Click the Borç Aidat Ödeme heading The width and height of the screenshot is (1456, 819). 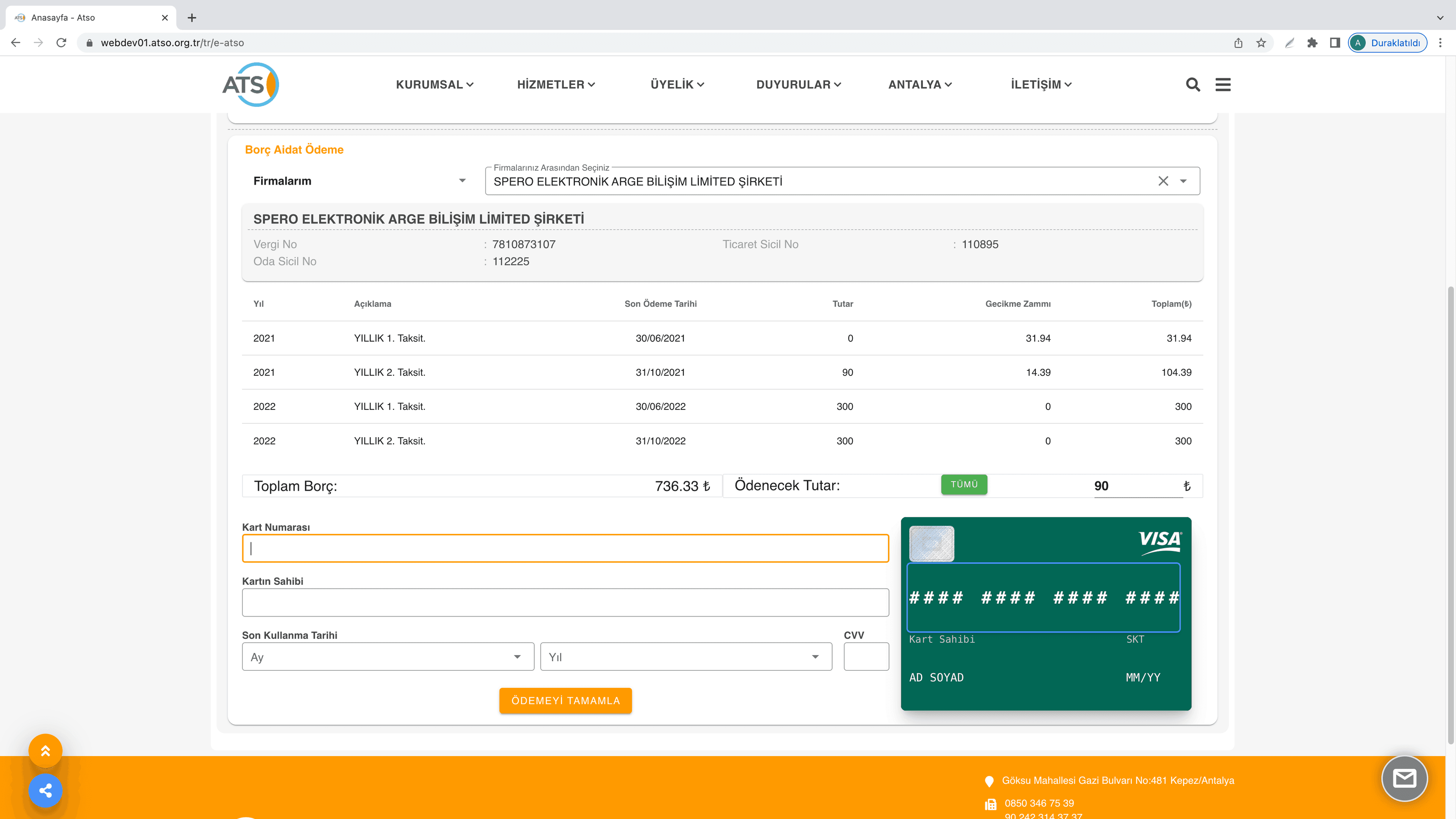pos(294,150)
